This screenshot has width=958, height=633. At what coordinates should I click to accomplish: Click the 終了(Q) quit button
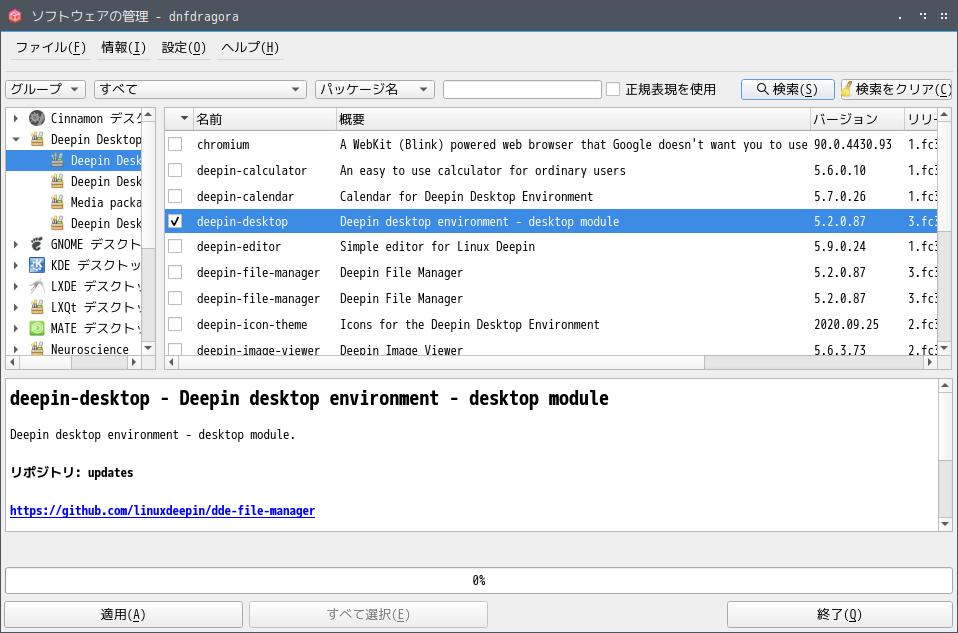coord(839,614)
